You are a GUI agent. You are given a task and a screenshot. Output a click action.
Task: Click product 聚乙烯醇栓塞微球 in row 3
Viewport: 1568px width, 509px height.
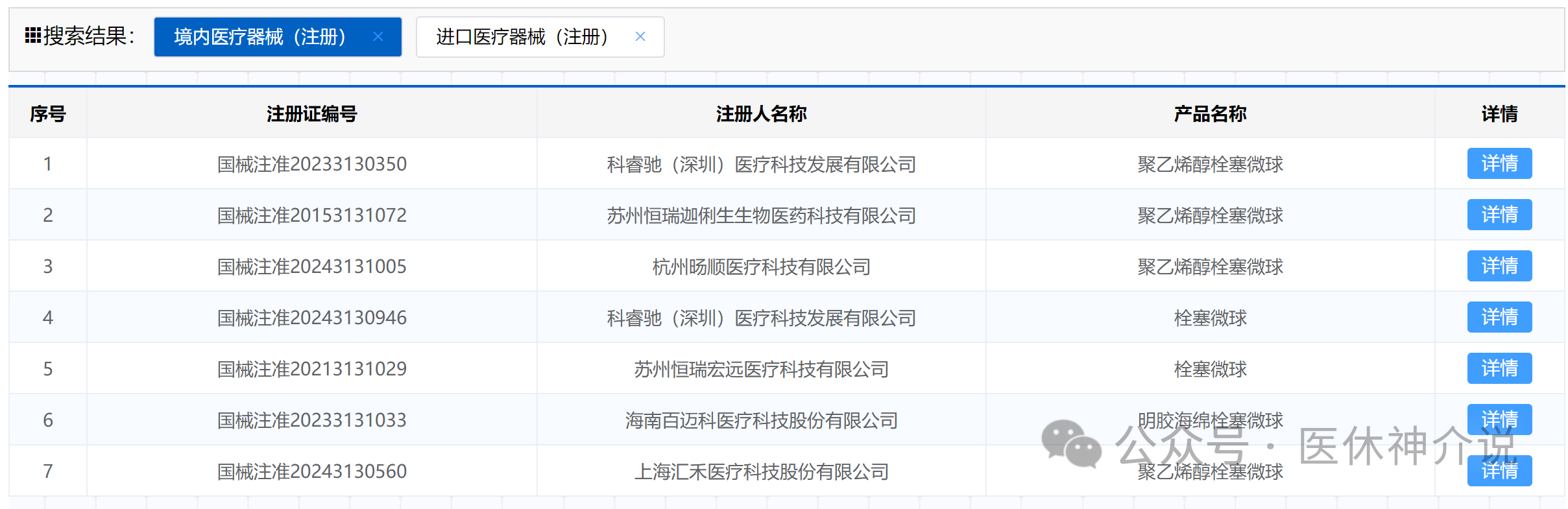tap(1211, 266)
